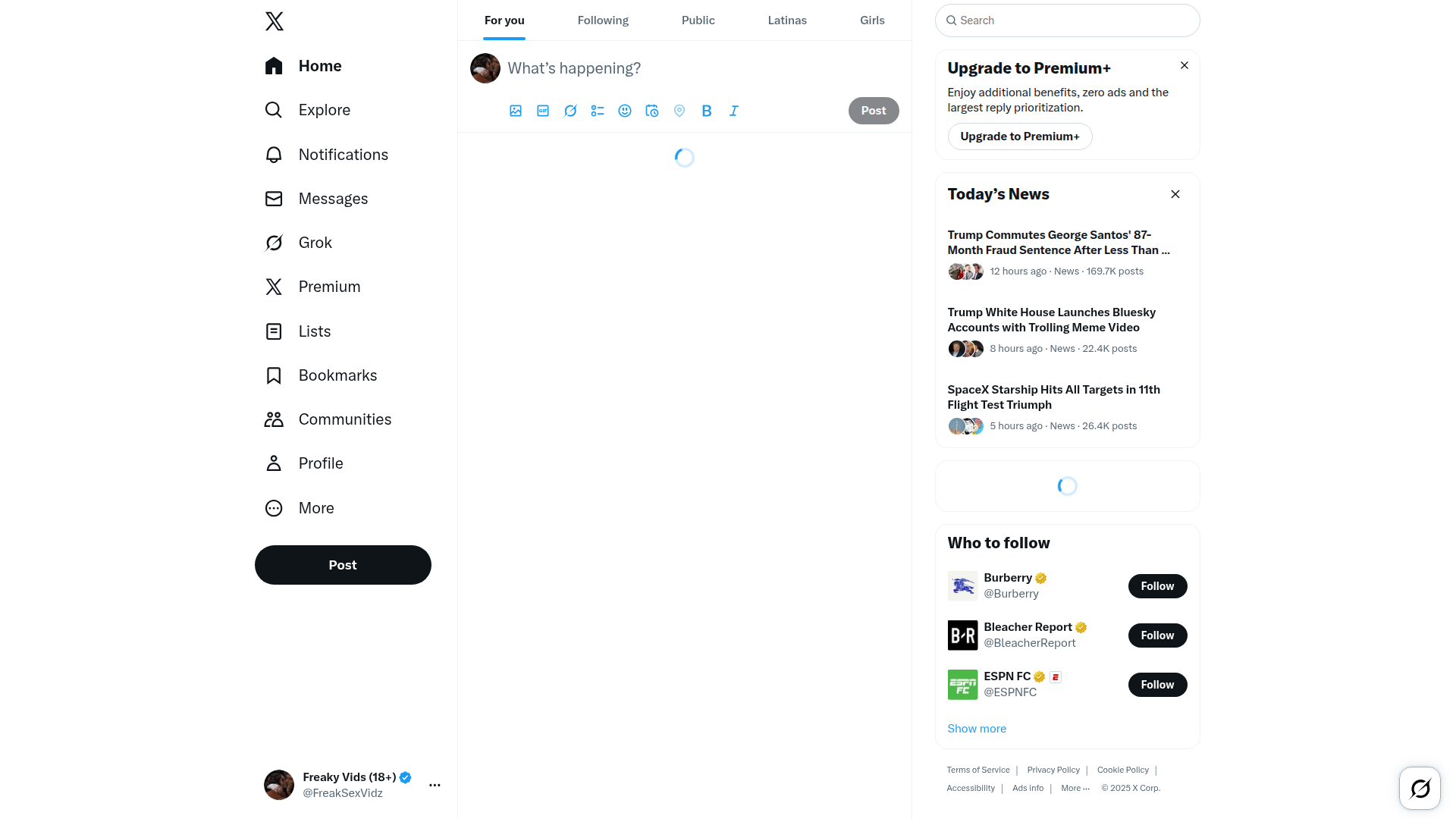Open the poll creation icon
Viewport: 1456px width, 819px height.
click(x=598, y=111)
